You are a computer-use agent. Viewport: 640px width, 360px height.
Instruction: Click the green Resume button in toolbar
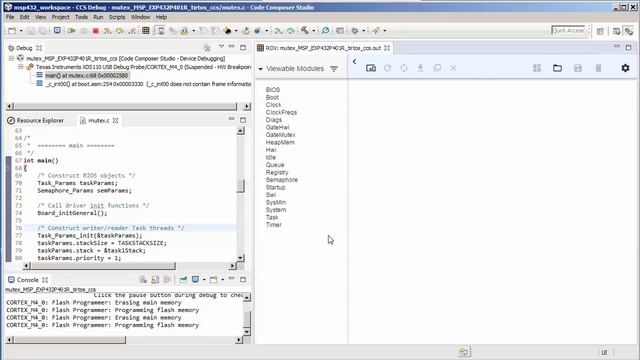coord(72,31)
